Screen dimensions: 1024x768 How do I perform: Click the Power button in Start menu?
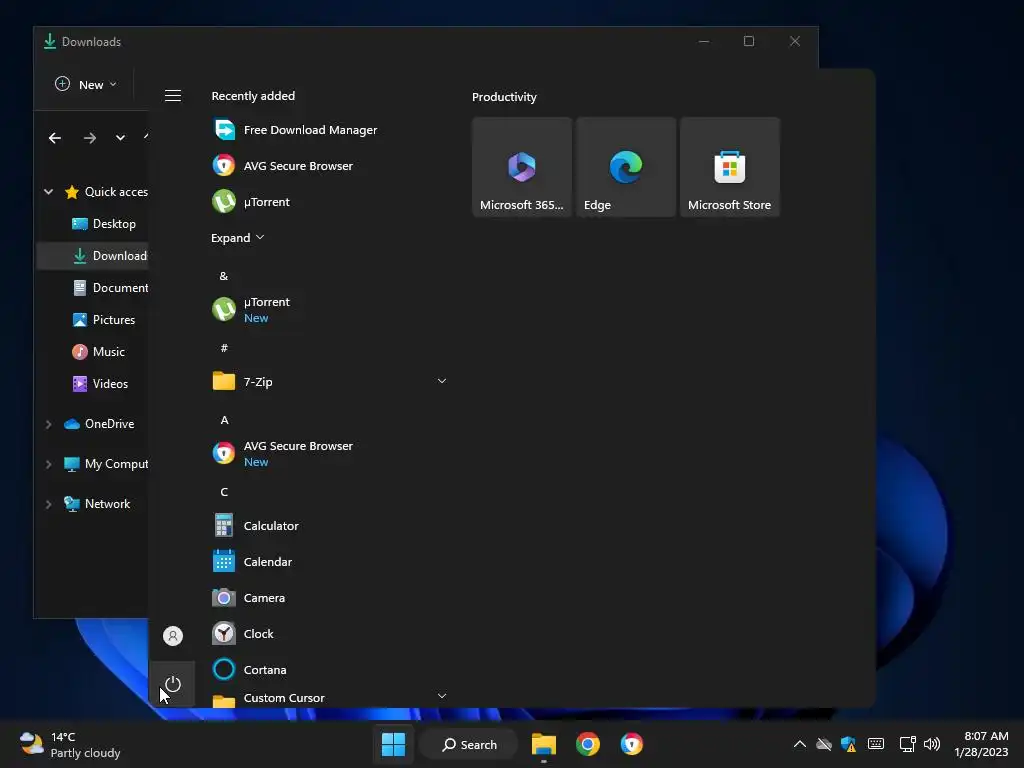(x=172, y=684)
